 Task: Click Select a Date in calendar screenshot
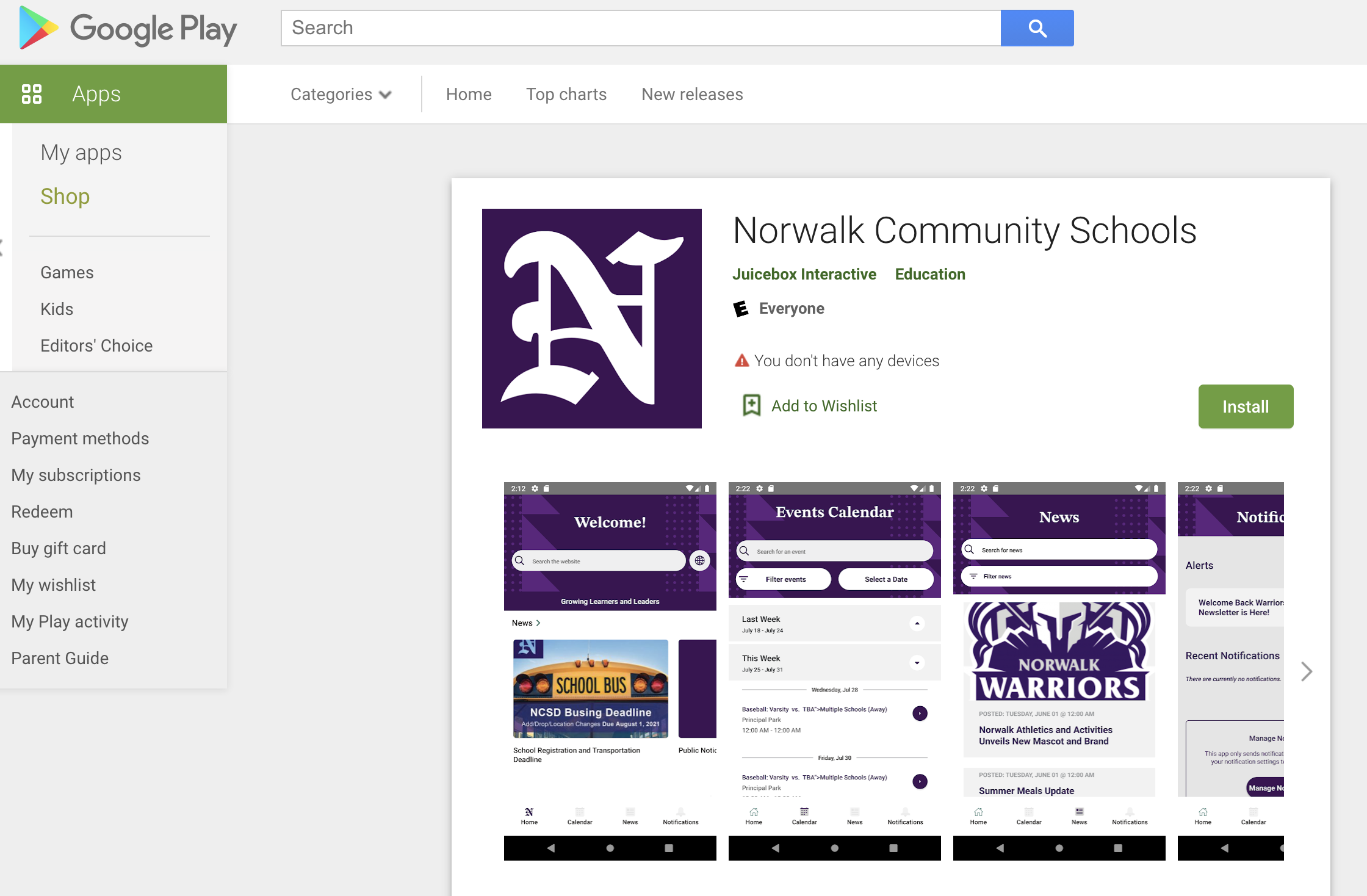pos(886,579)
